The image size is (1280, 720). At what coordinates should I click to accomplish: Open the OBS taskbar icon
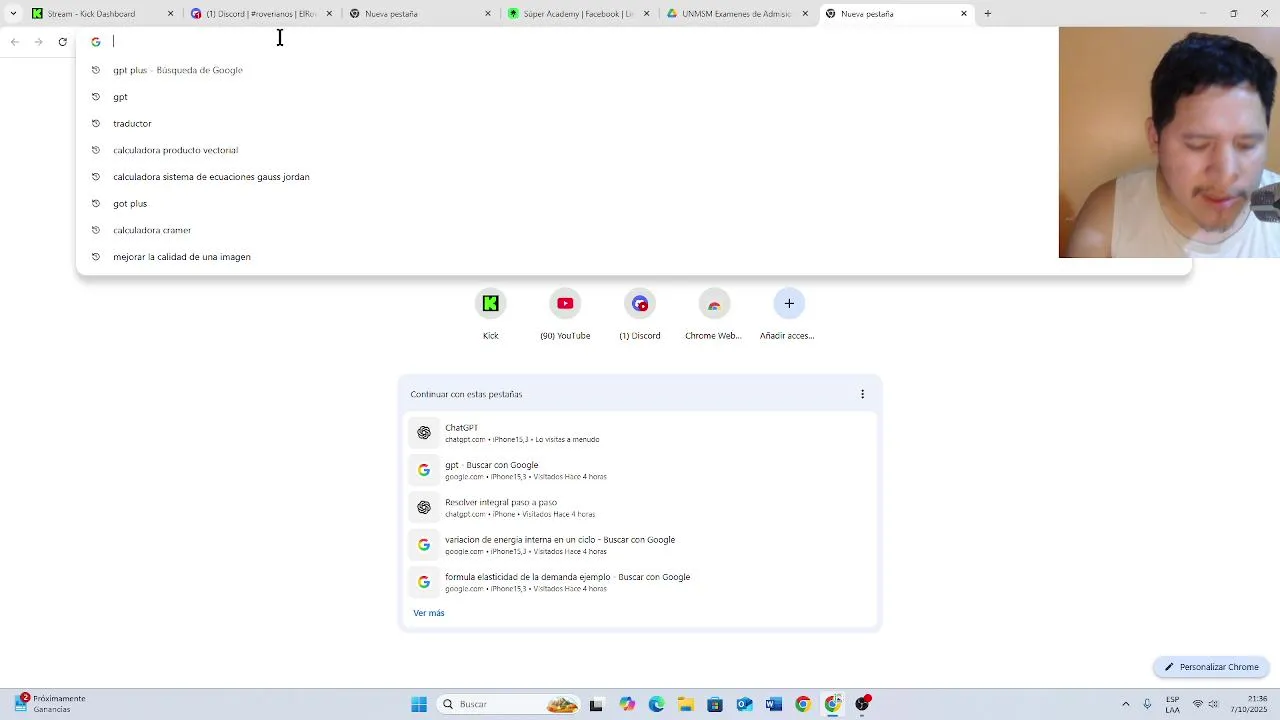(862, 704)
